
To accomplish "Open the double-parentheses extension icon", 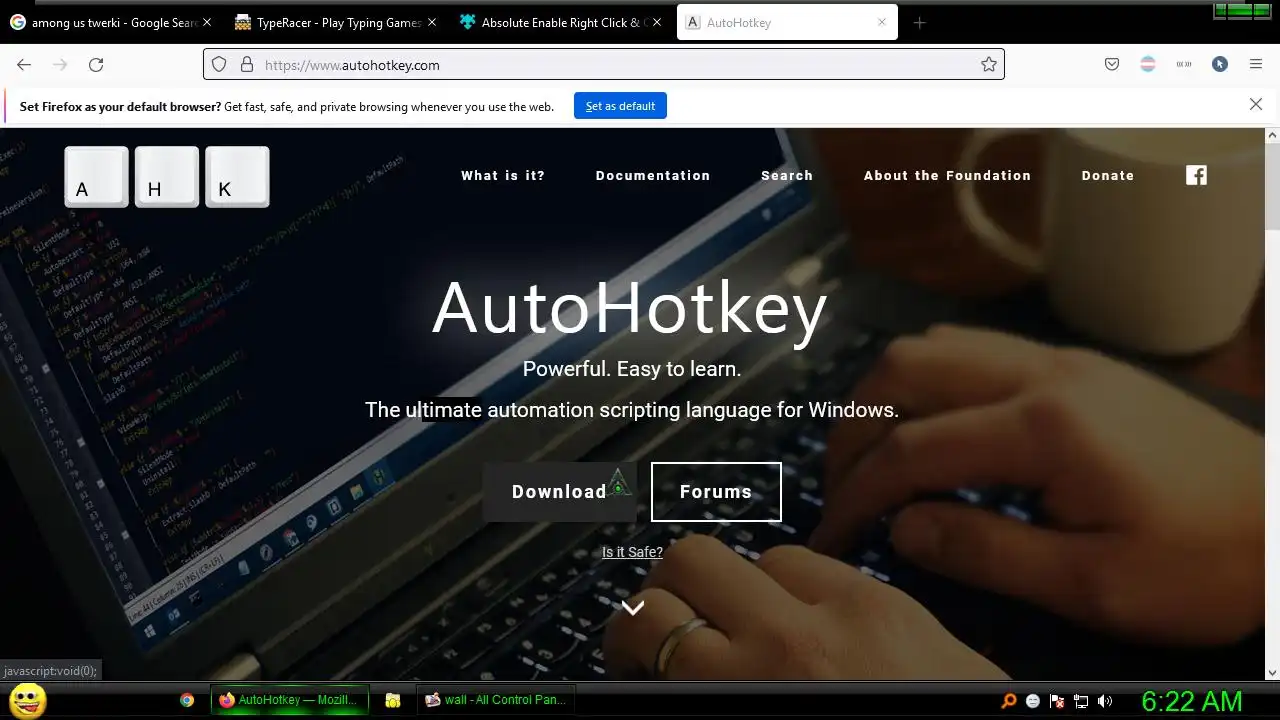I will click(1184, 64).
